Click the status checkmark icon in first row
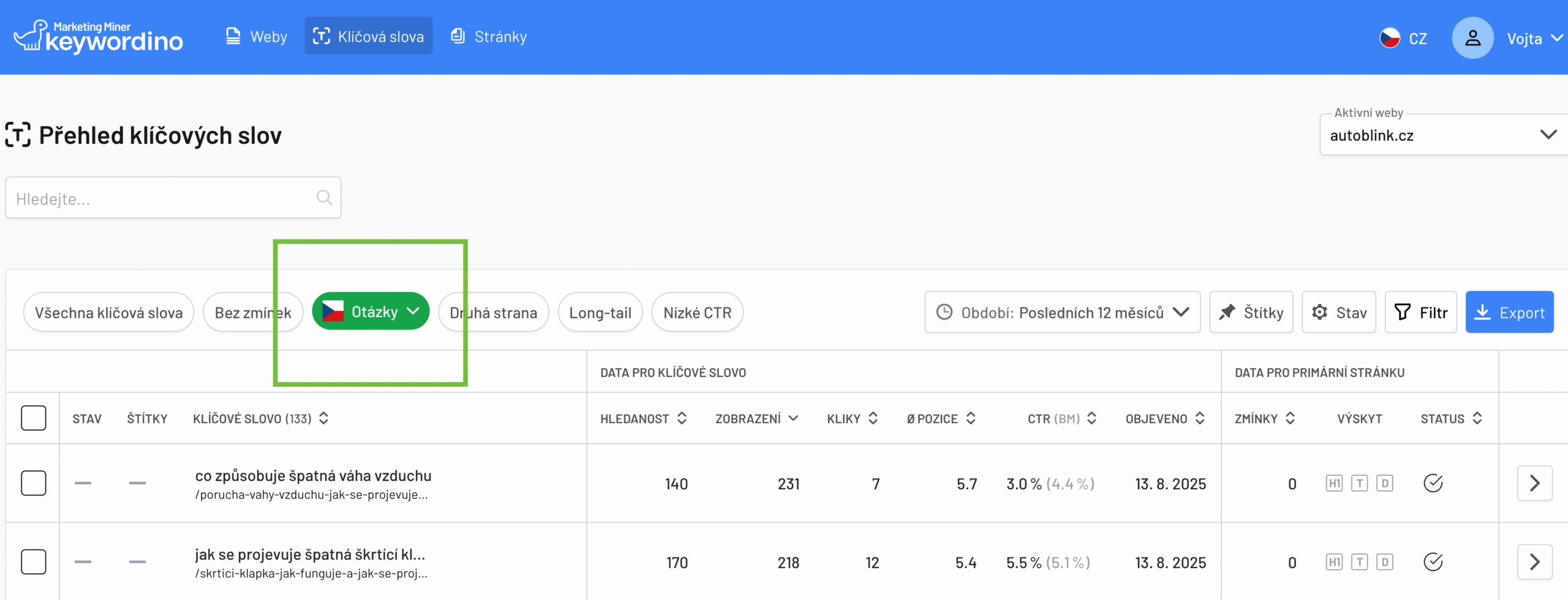This screenshot has height=600, width=1568. pyautogui.click(x=1433, y=484)
